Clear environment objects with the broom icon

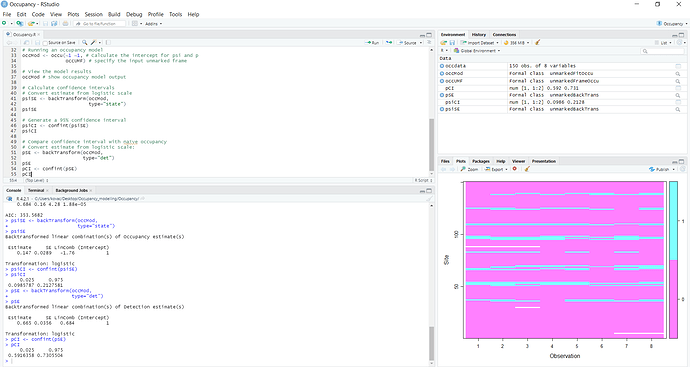[x=537, y=43]
